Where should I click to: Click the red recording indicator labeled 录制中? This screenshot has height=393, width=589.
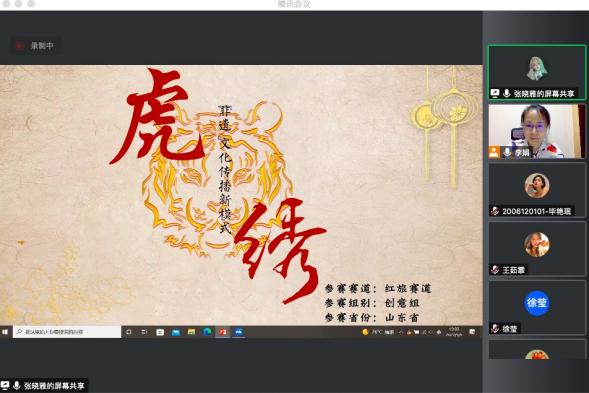tap(36, 46)
